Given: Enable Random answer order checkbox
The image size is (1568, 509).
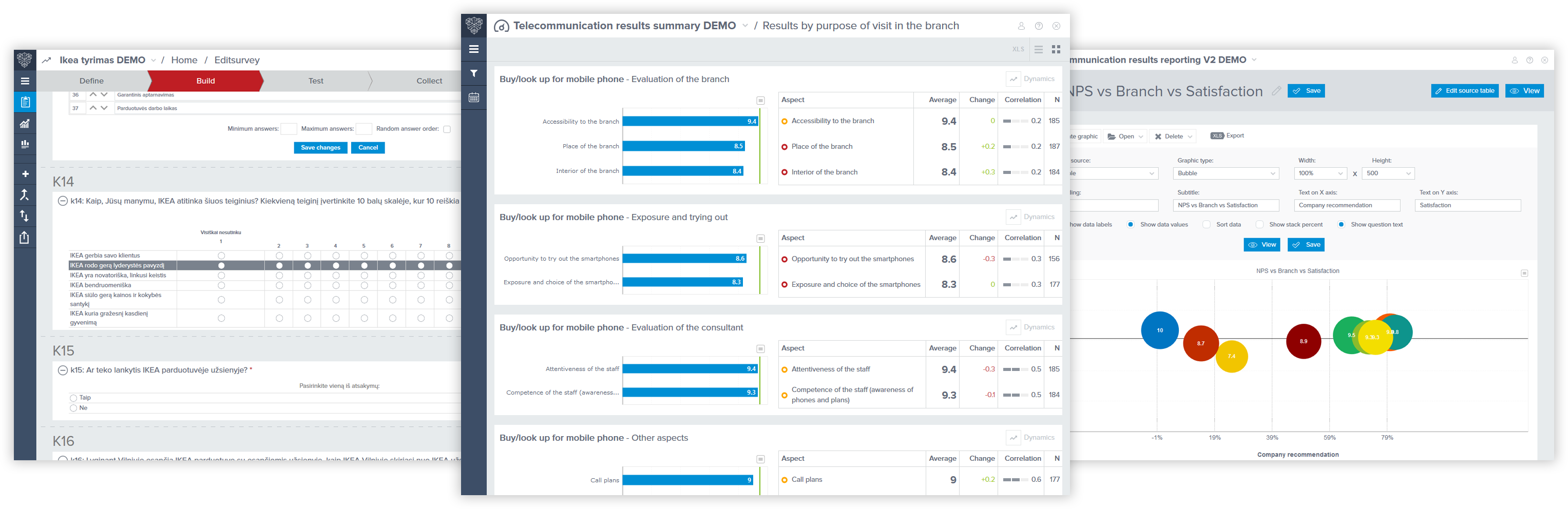Looking at the screenshot, I should (x=447, y=129).
